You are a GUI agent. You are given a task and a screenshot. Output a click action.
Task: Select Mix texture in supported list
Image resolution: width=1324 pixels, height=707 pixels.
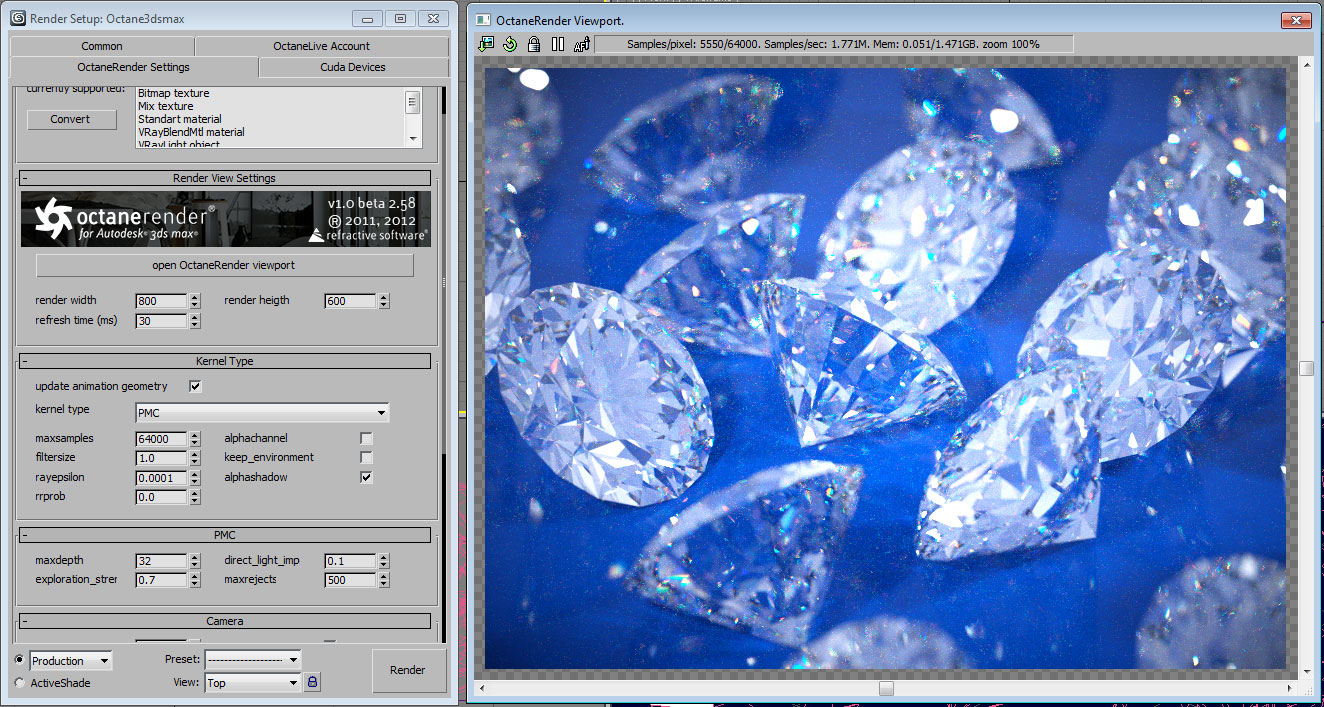click(x=166, y=106)
